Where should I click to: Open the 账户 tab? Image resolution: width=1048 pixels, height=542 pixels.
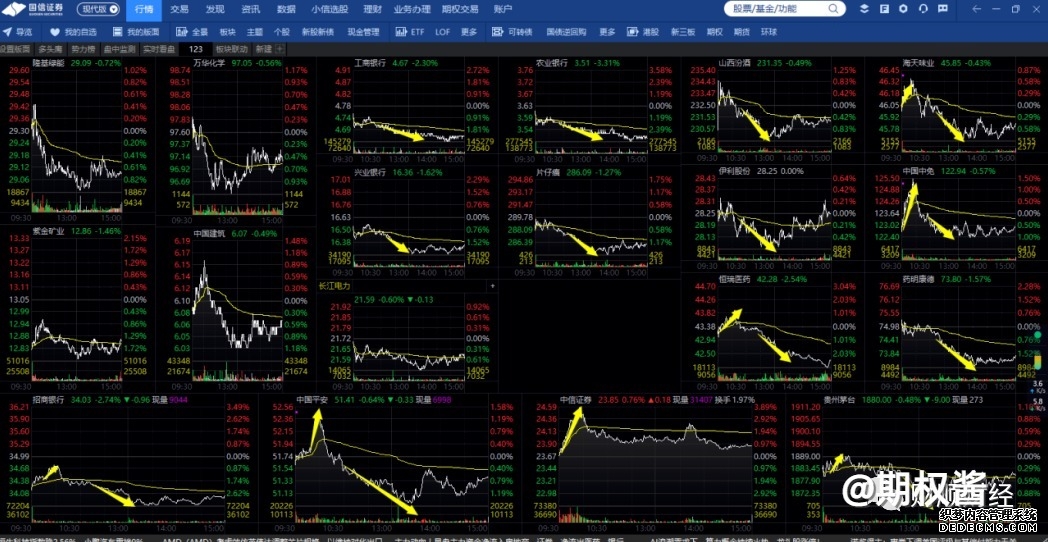pyautogui.click(x=503, y=9)
